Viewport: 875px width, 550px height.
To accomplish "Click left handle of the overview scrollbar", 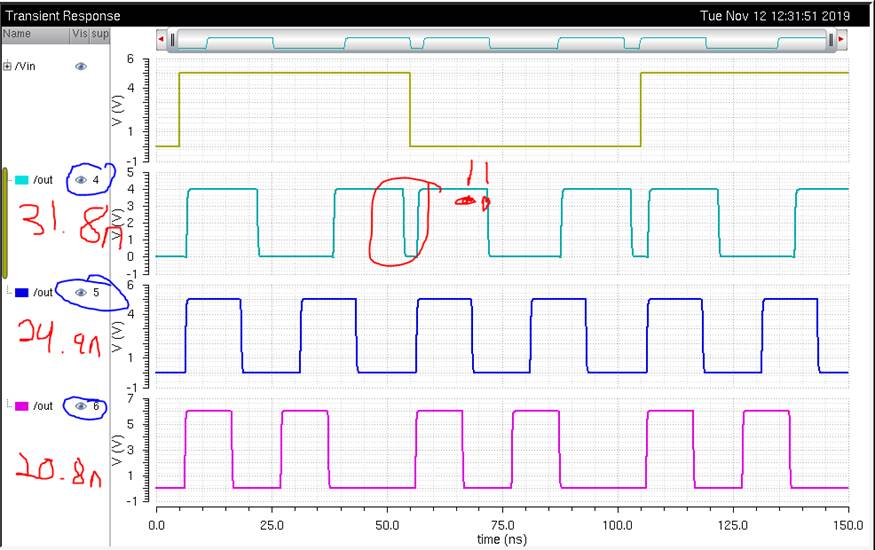I will tap(173, 40).
